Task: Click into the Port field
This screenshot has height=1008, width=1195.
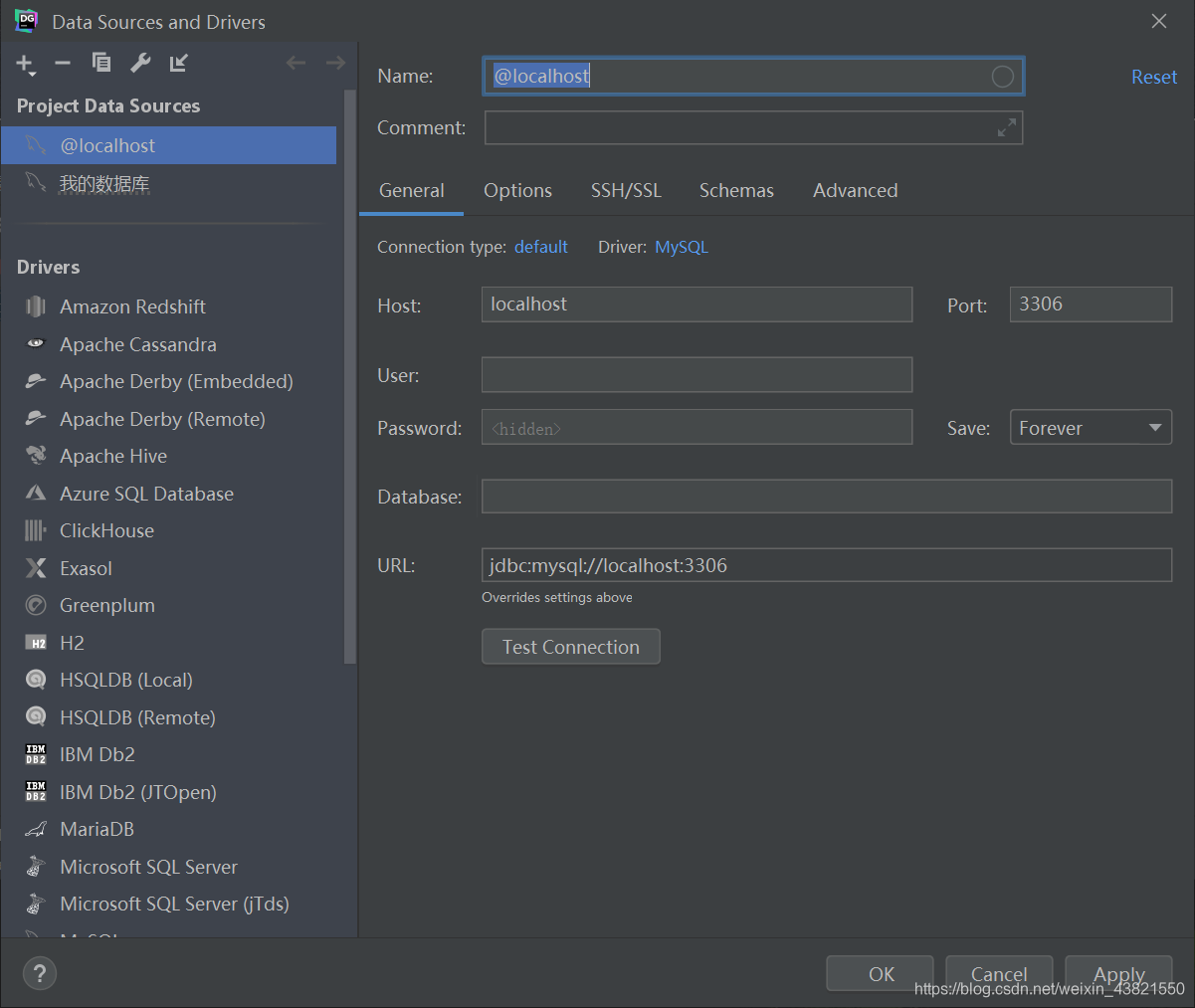Action: tap(1091, 304)
